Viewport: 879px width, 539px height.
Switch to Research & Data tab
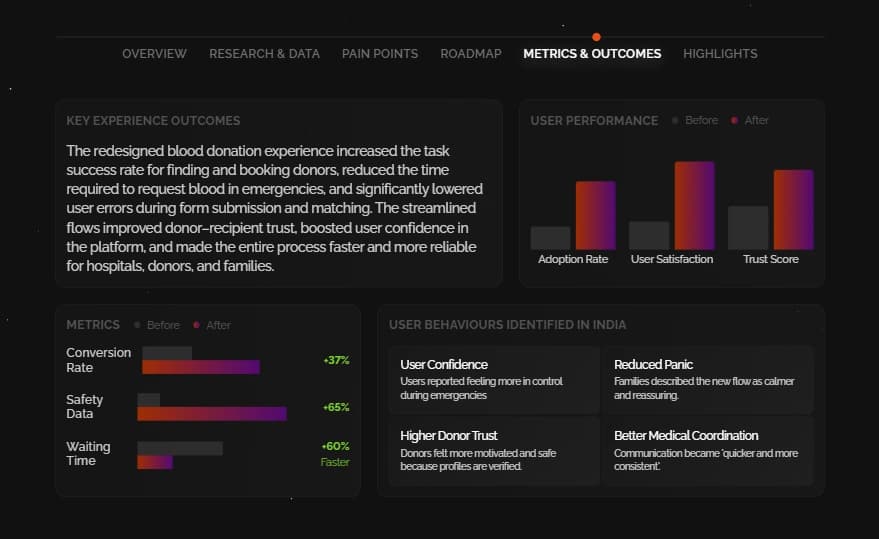(265, 54)
